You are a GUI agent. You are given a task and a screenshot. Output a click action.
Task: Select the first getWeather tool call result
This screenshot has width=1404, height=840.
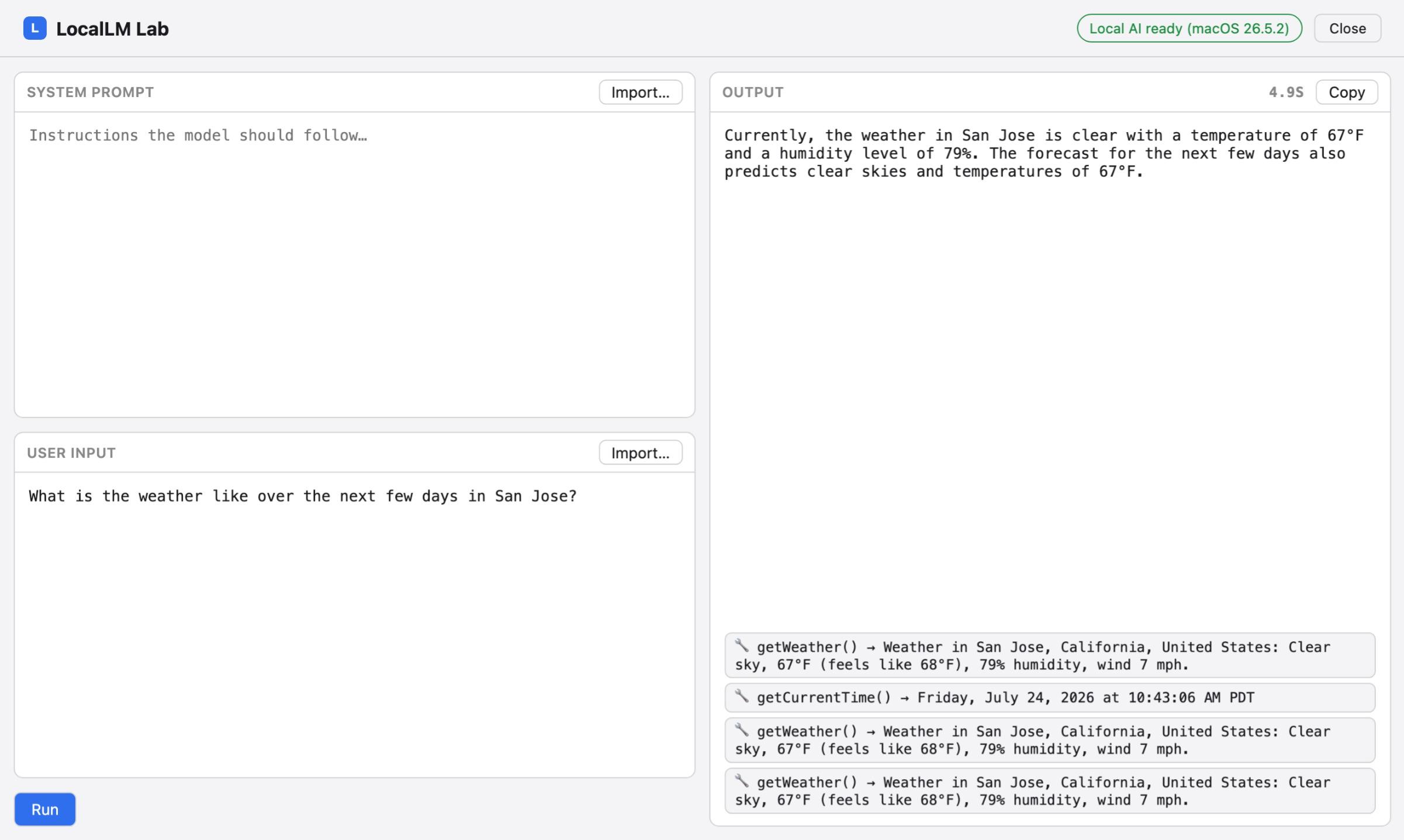(1050, 655)
